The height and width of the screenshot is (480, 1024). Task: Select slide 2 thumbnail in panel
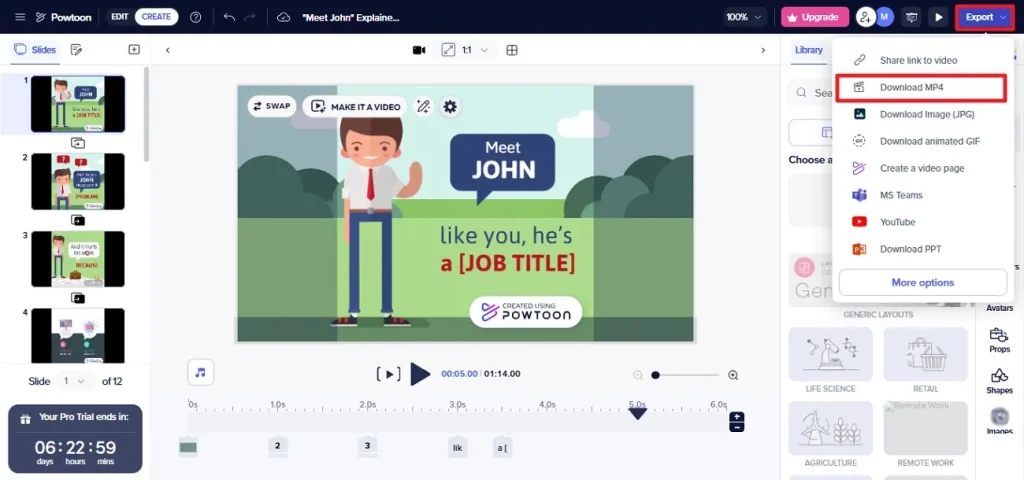[78, 181]
